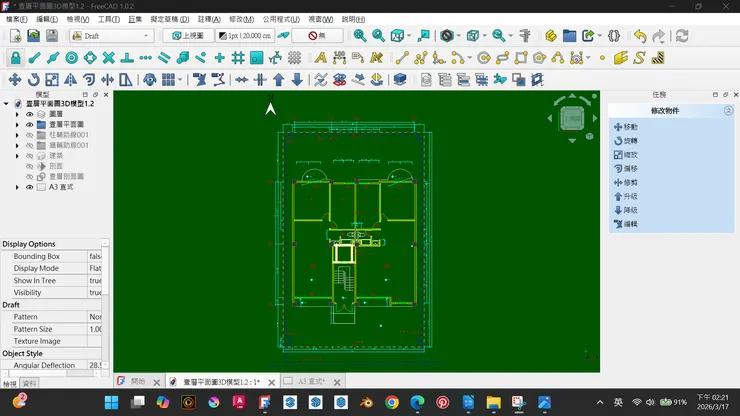This screenshot has height=416, width=740.
Task: Click the Draft Rotate tool icon
Action: tap(33, 80)
